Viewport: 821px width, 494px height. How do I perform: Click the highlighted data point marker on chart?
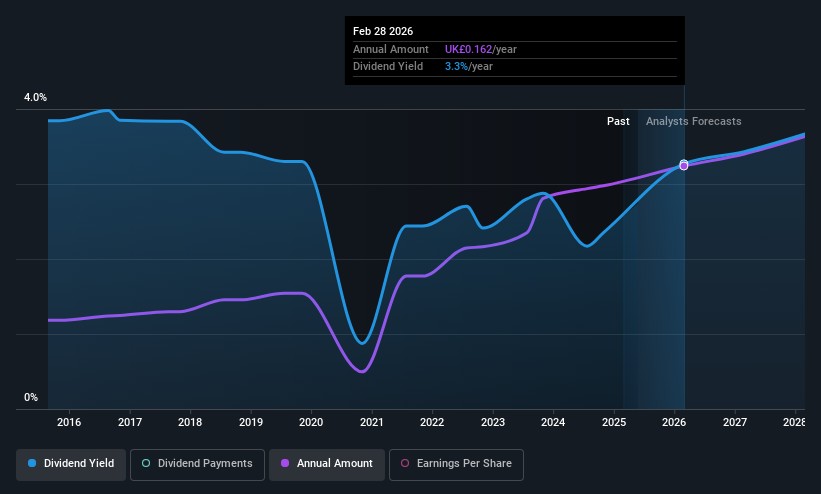click(684, 165)
